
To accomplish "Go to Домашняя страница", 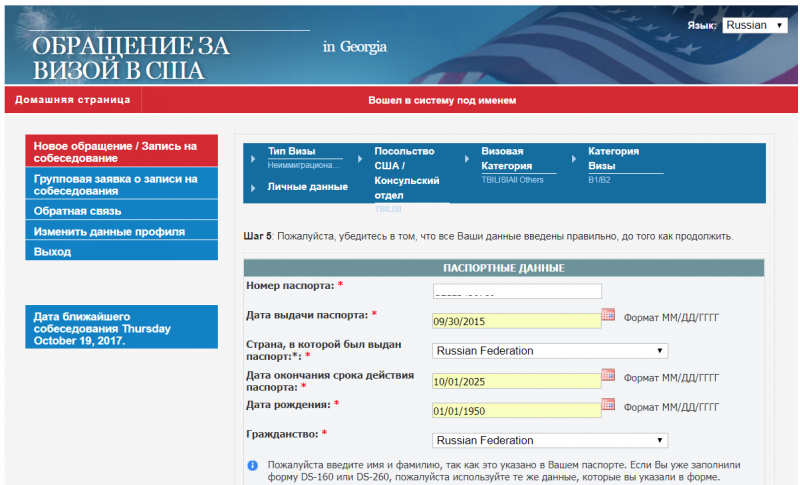I will [x=72, y=100].
